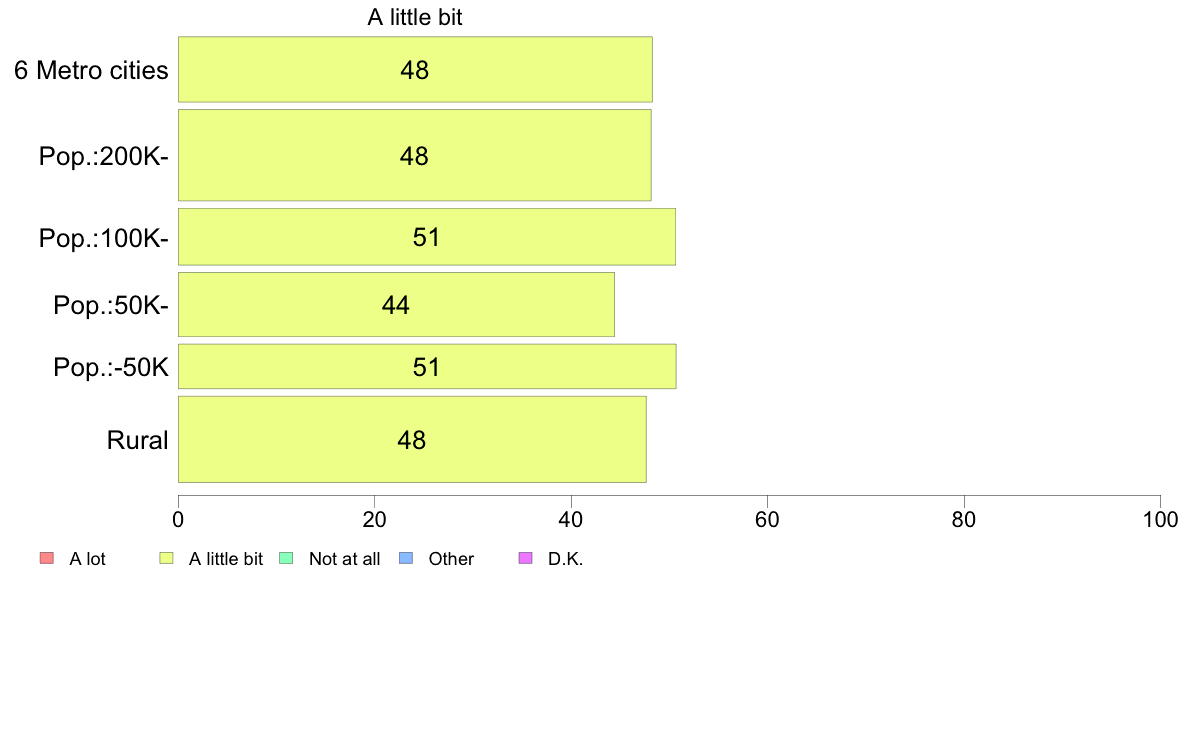Click the yellow 'A little bit' legend swatch
Screen dimensions: 1188x736
(x=166, y=559)
